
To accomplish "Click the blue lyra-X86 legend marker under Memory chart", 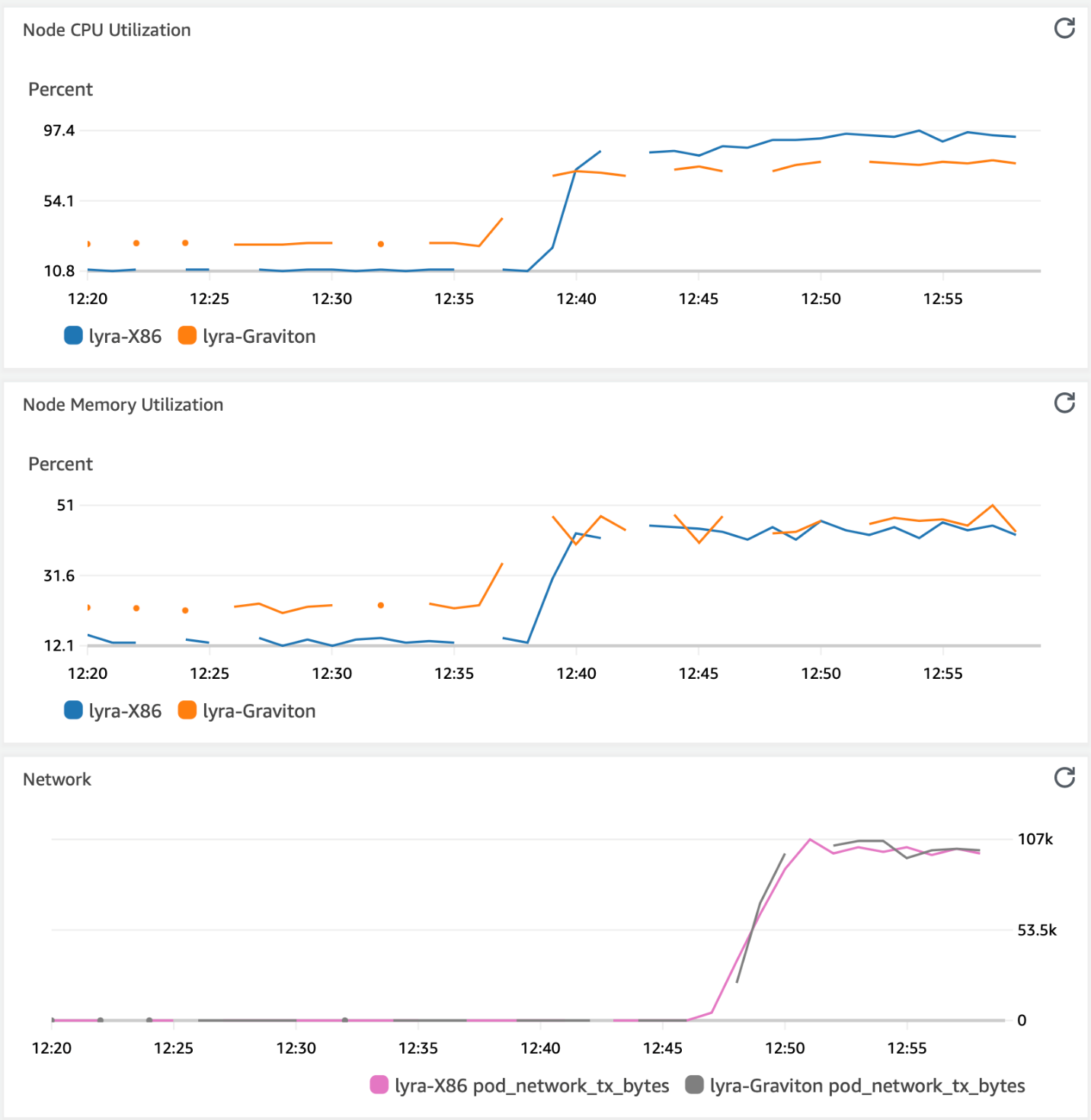I will [72, 710].
